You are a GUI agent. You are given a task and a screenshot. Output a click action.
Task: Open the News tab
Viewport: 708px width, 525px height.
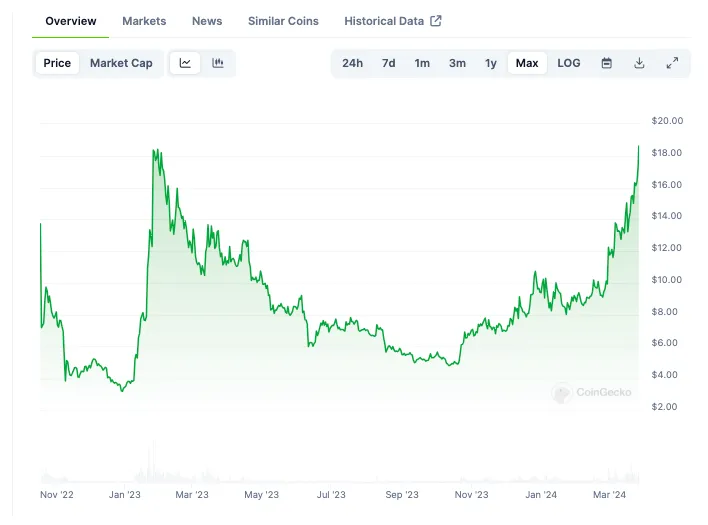[207, 21]
